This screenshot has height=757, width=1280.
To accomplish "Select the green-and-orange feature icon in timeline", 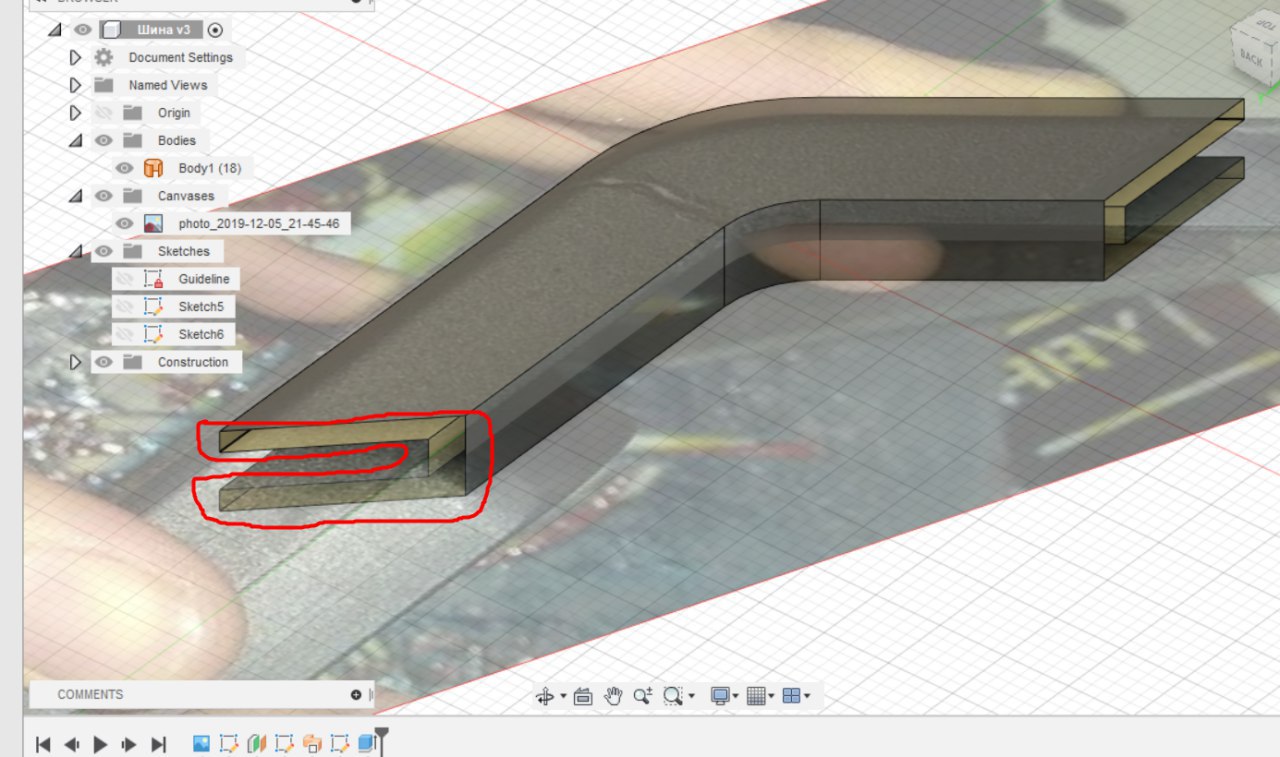I will (257, 744).
